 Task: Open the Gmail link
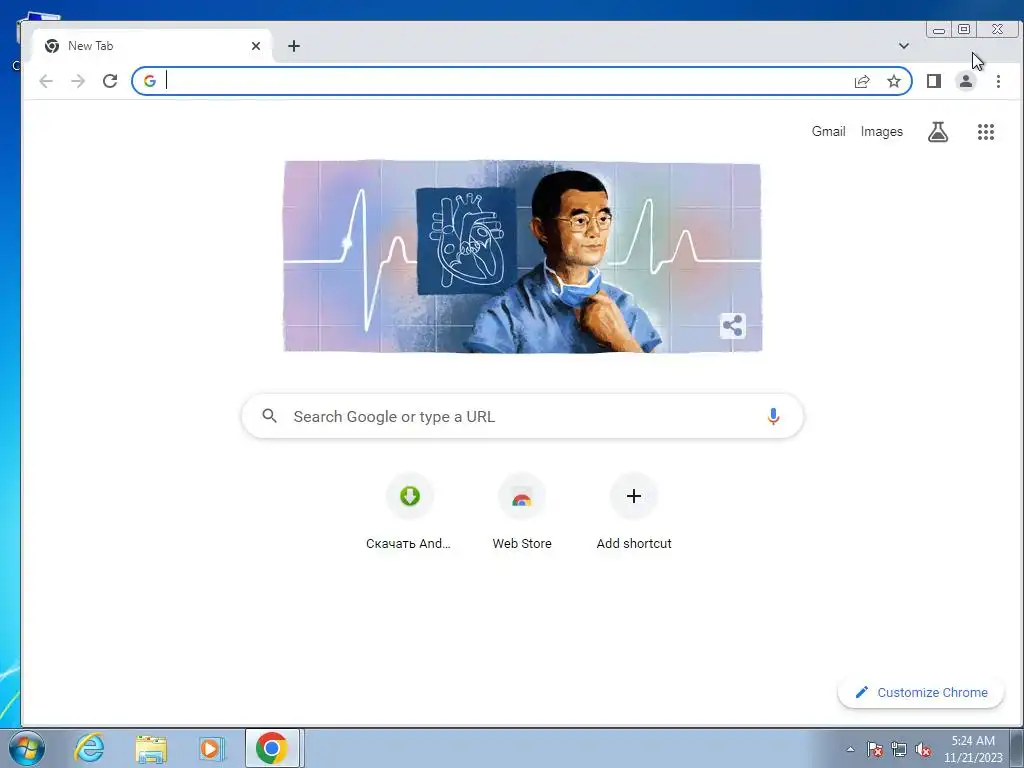point(828,131)
